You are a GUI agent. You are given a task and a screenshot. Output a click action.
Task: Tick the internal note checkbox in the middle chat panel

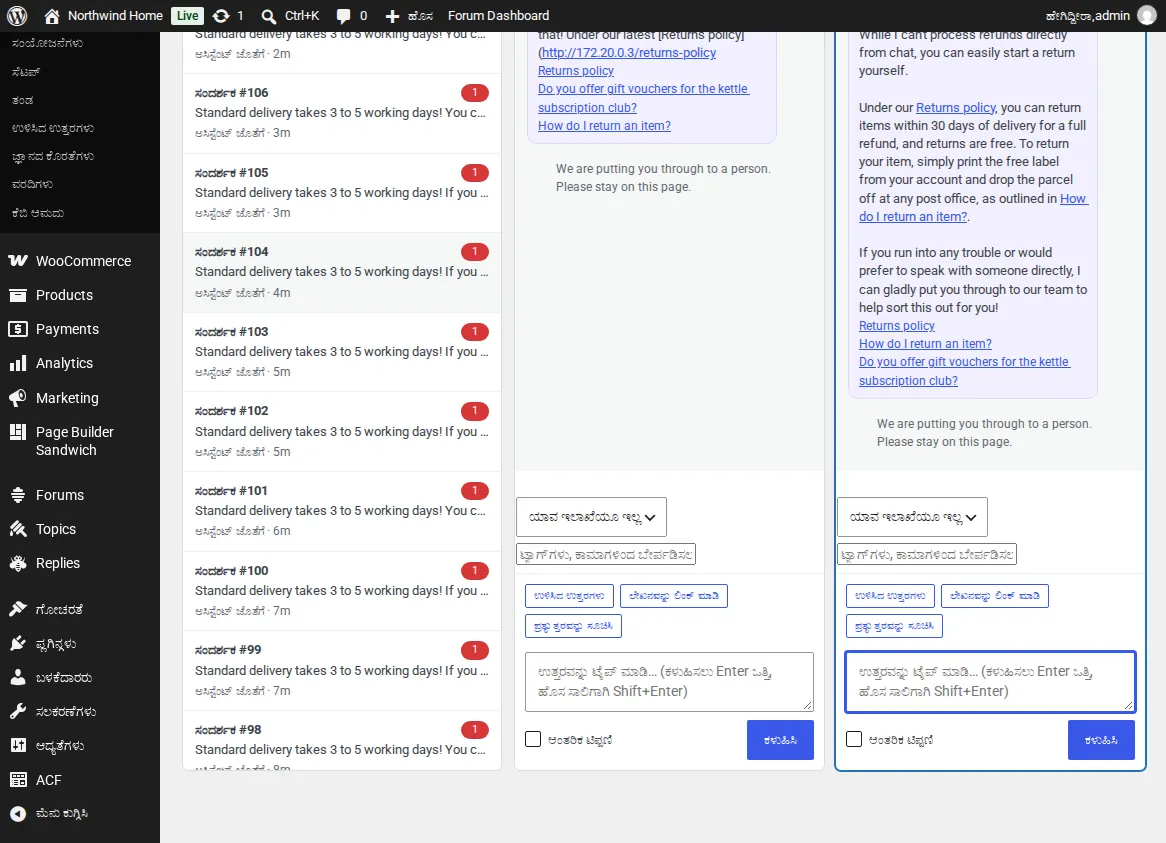tap(533, 739)
